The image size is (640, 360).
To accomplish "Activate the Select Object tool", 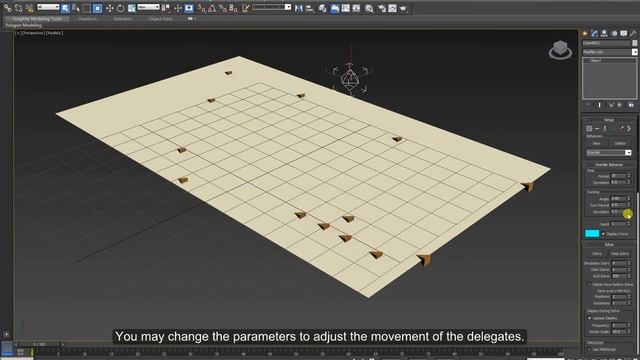I will (65, 8).
